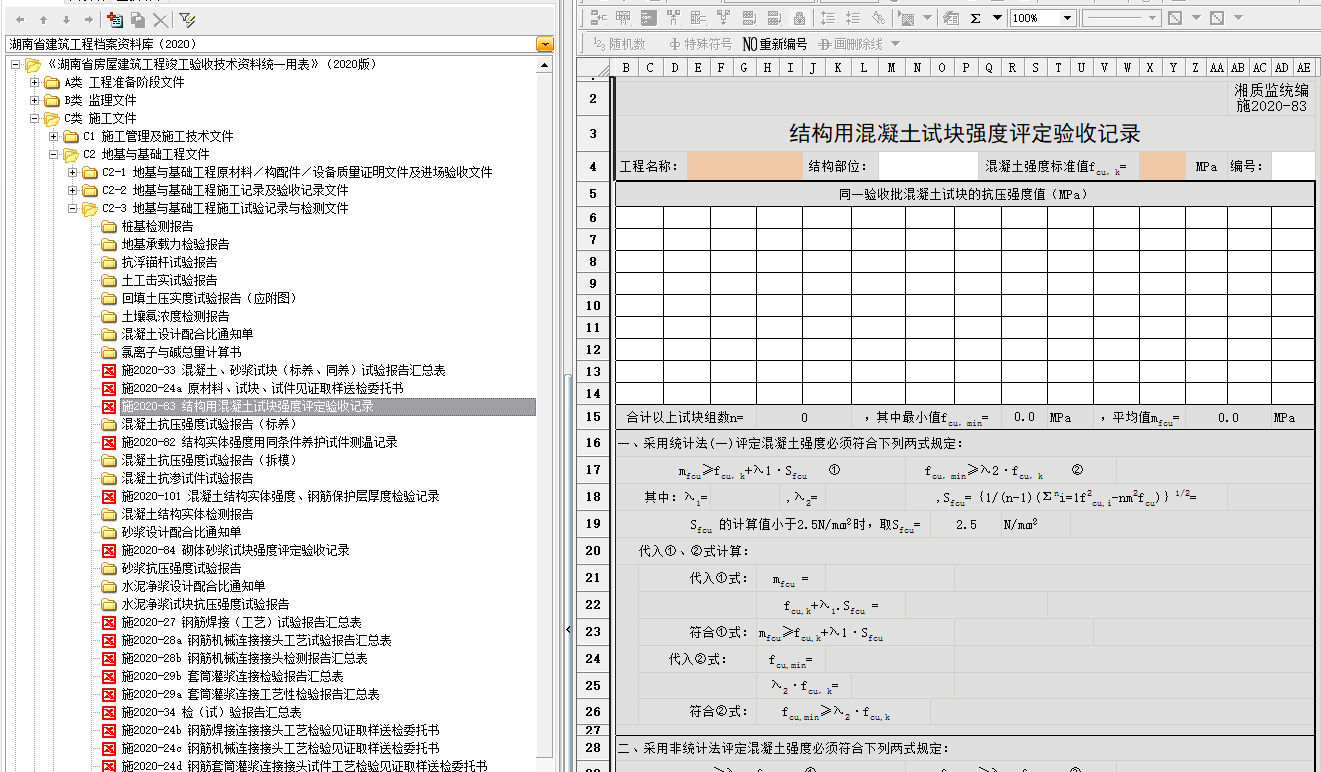Click the up arrow icon in tree toolbar
Viewport: 1321px width, 772px height.
[x=43, y=19]
